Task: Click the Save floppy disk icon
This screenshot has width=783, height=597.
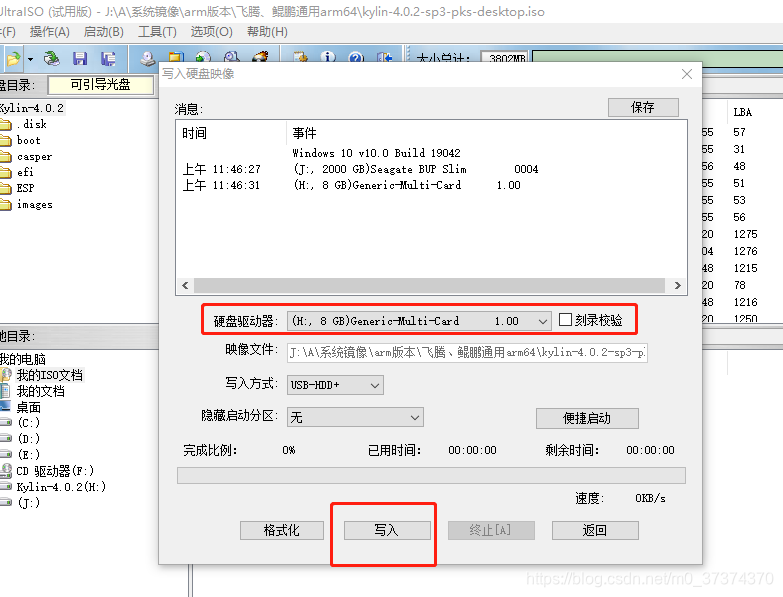Action: click(x=80, y=58)
